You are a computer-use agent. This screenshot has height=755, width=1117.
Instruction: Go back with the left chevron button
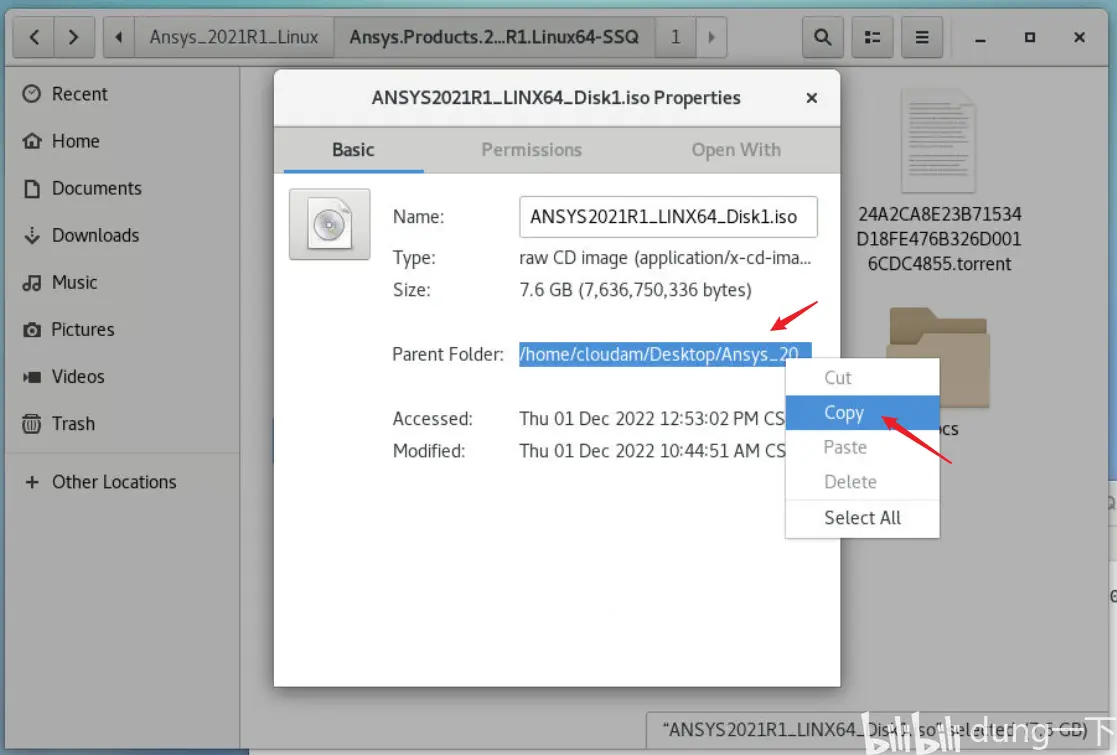point(33,37)
